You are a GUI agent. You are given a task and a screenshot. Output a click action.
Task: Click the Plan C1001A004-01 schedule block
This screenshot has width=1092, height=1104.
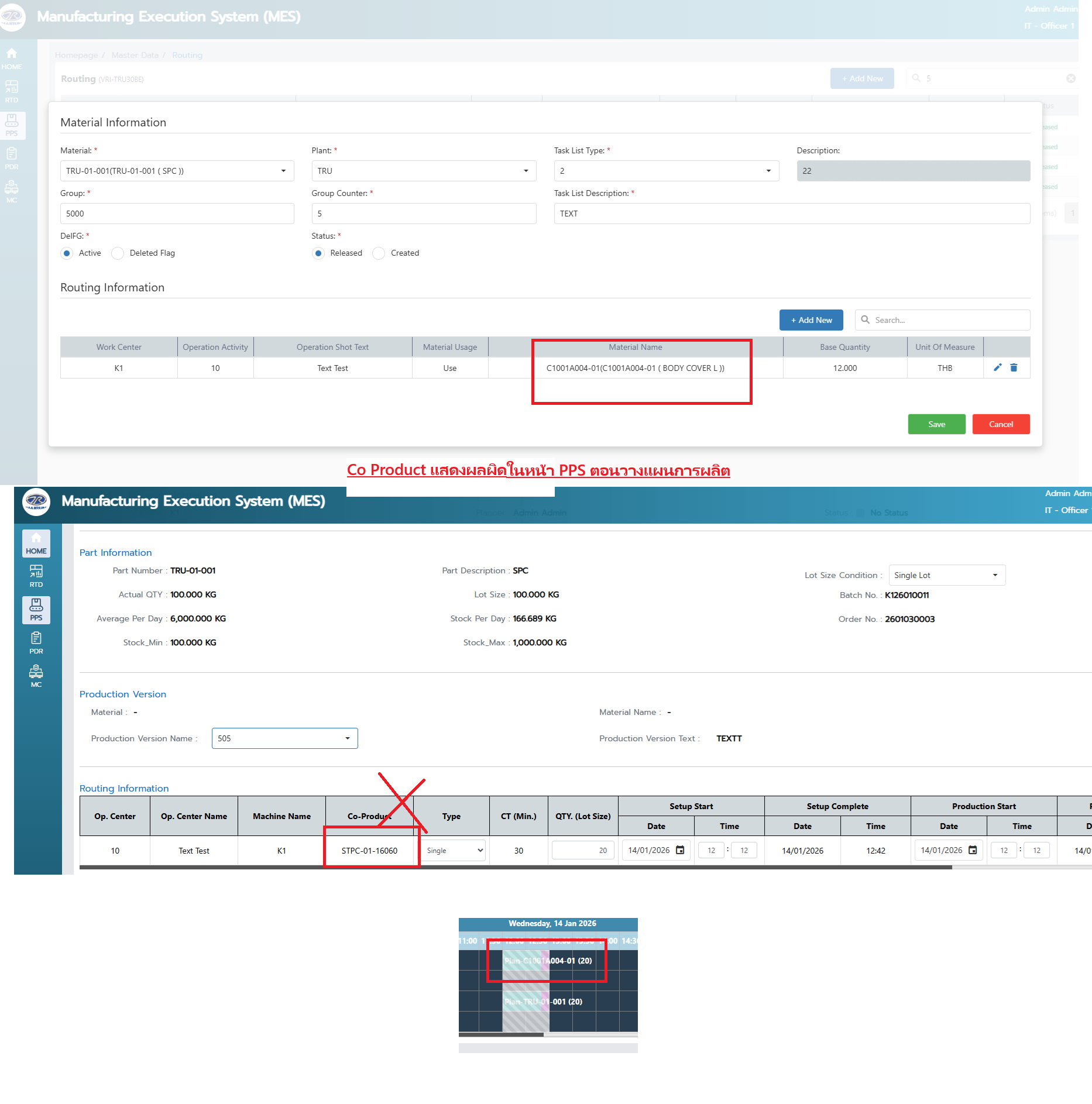[x=548, y=961]
